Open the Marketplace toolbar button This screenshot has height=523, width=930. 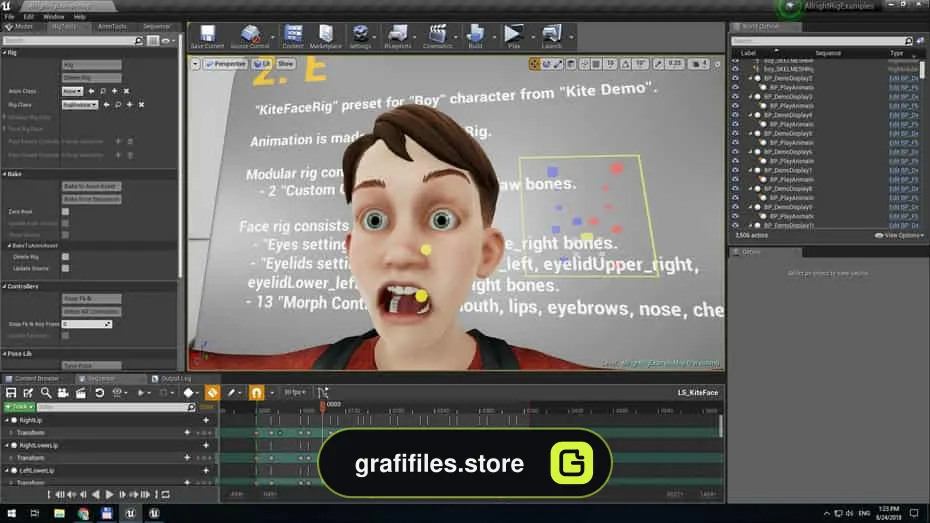326,37
